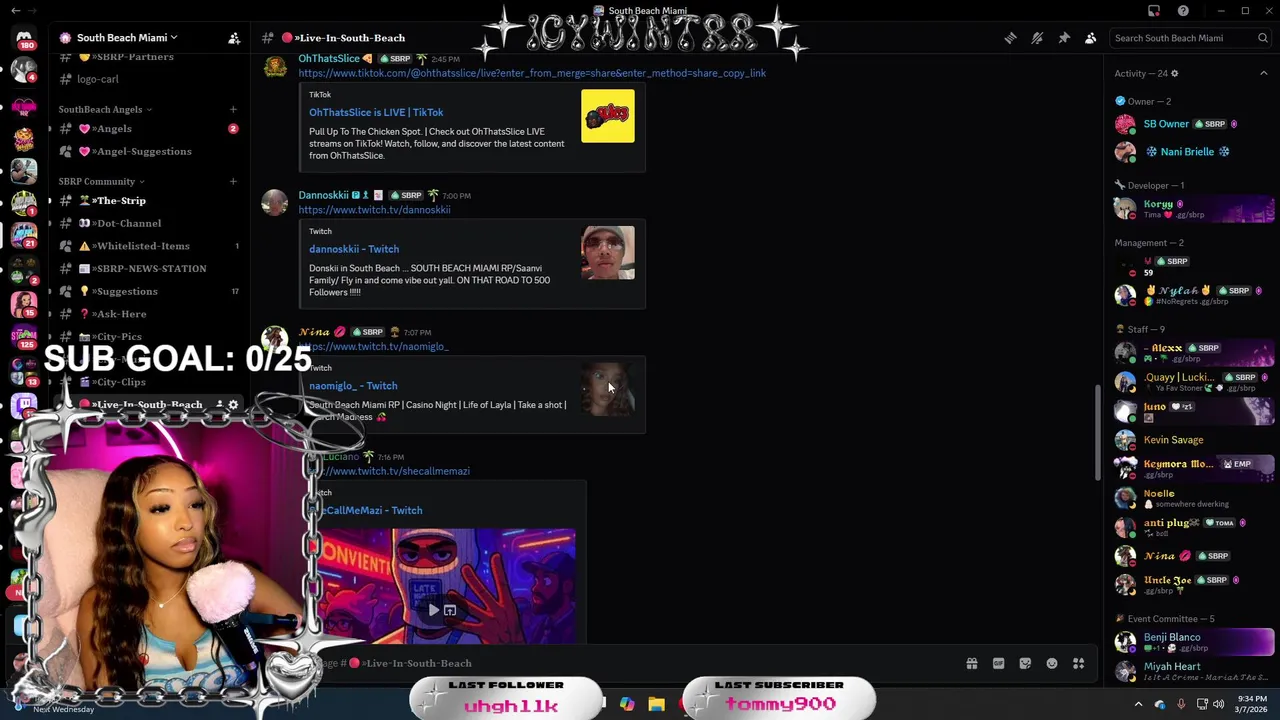Screen dimensions: 1280x720
Task: Open server icon with 21 badge
Action: [24, 236]
